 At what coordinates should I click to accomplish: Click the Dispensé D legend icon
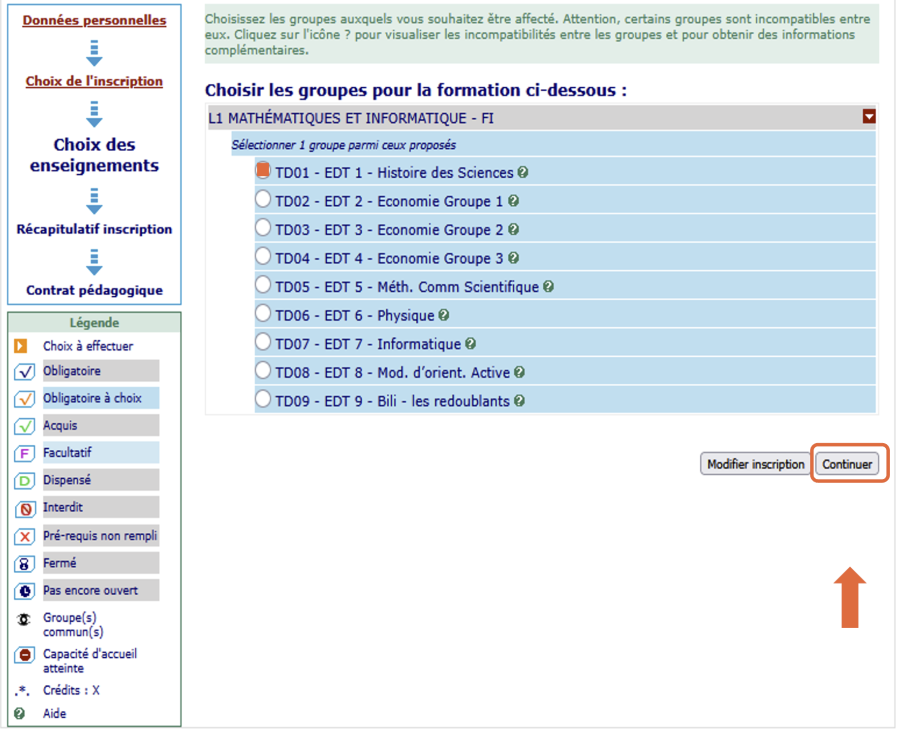[x=25, y=481]
